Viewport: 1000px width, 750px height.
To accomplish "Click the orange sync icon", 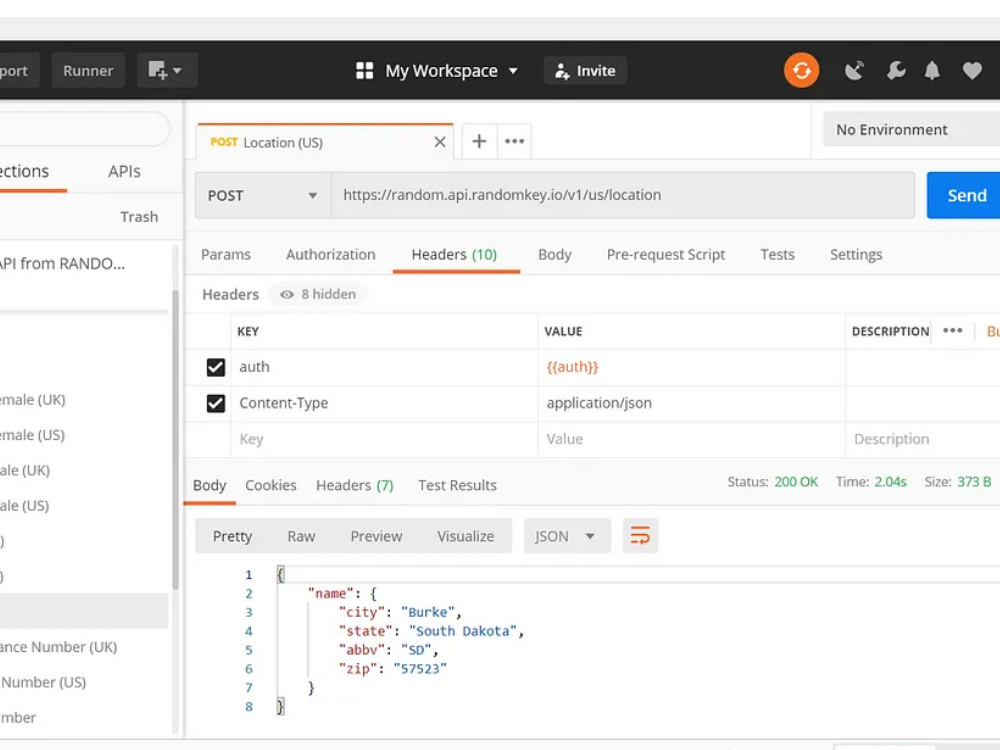I will [801, 70].
